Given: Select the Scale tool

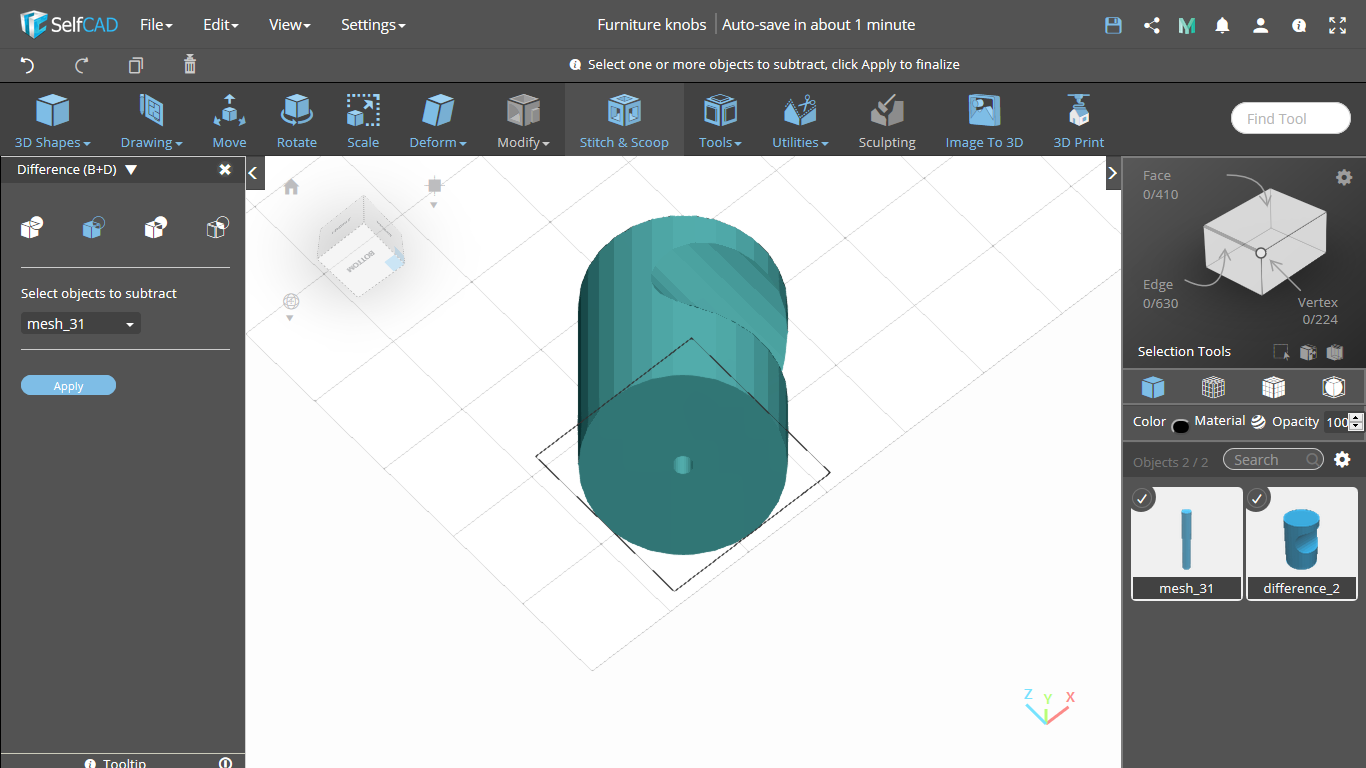Looking at the screenshot, I should (363, 120).
